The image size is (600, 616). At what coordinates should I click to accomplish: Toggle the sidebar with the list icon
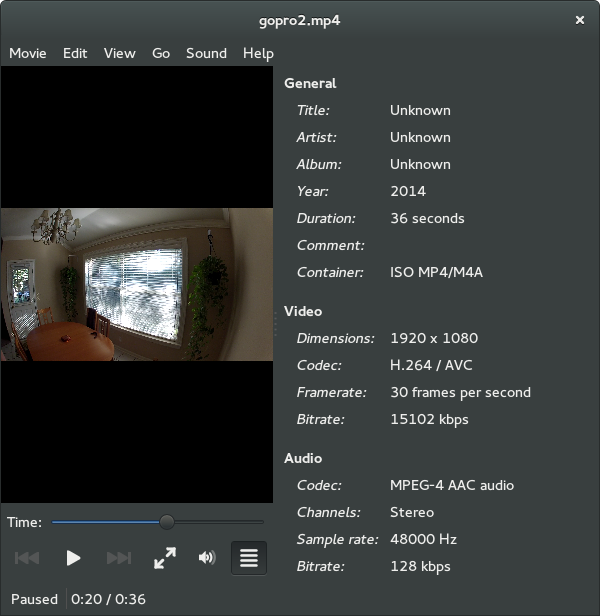249,558
